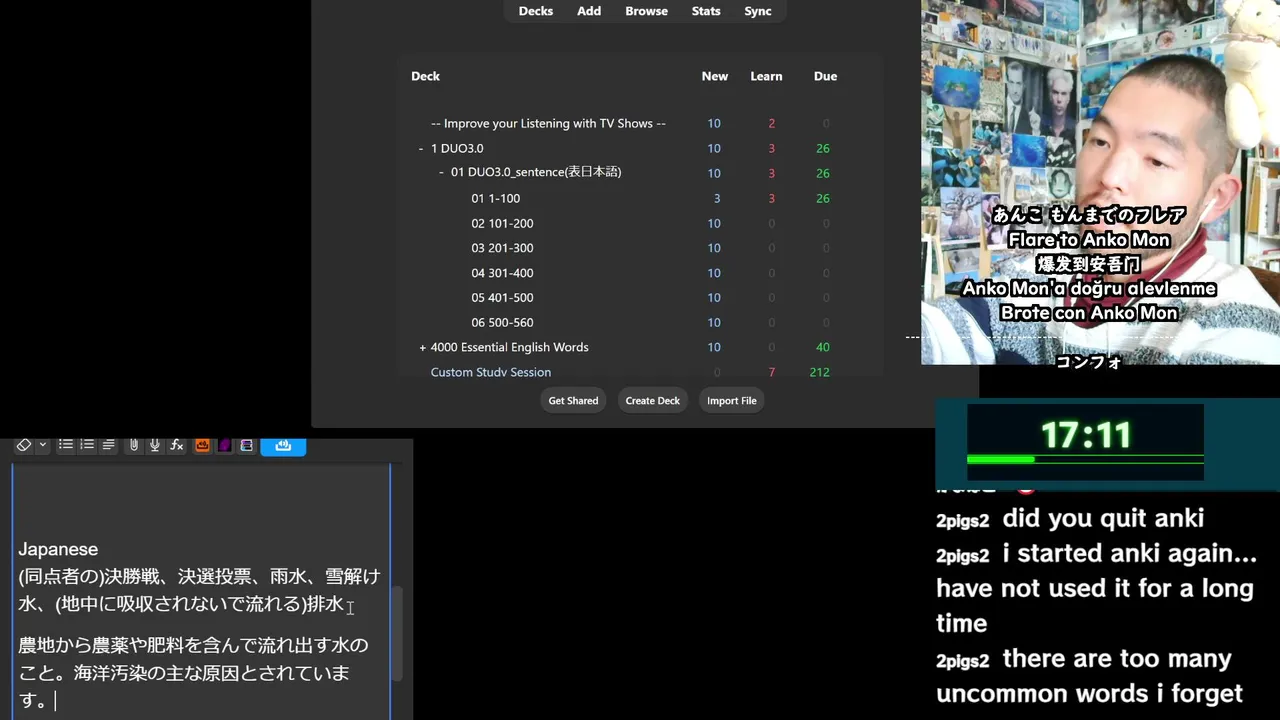Insert an ordered numbered list
This screenshot has height=720, width=1280.
(87, 445)
